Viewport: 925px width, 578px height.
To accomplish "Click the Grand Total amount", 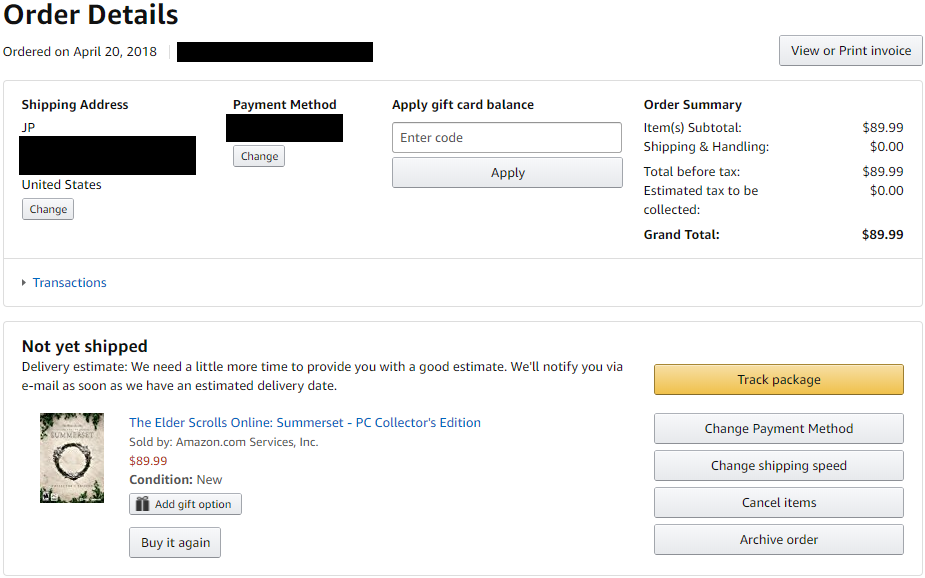I will (883, 235).
